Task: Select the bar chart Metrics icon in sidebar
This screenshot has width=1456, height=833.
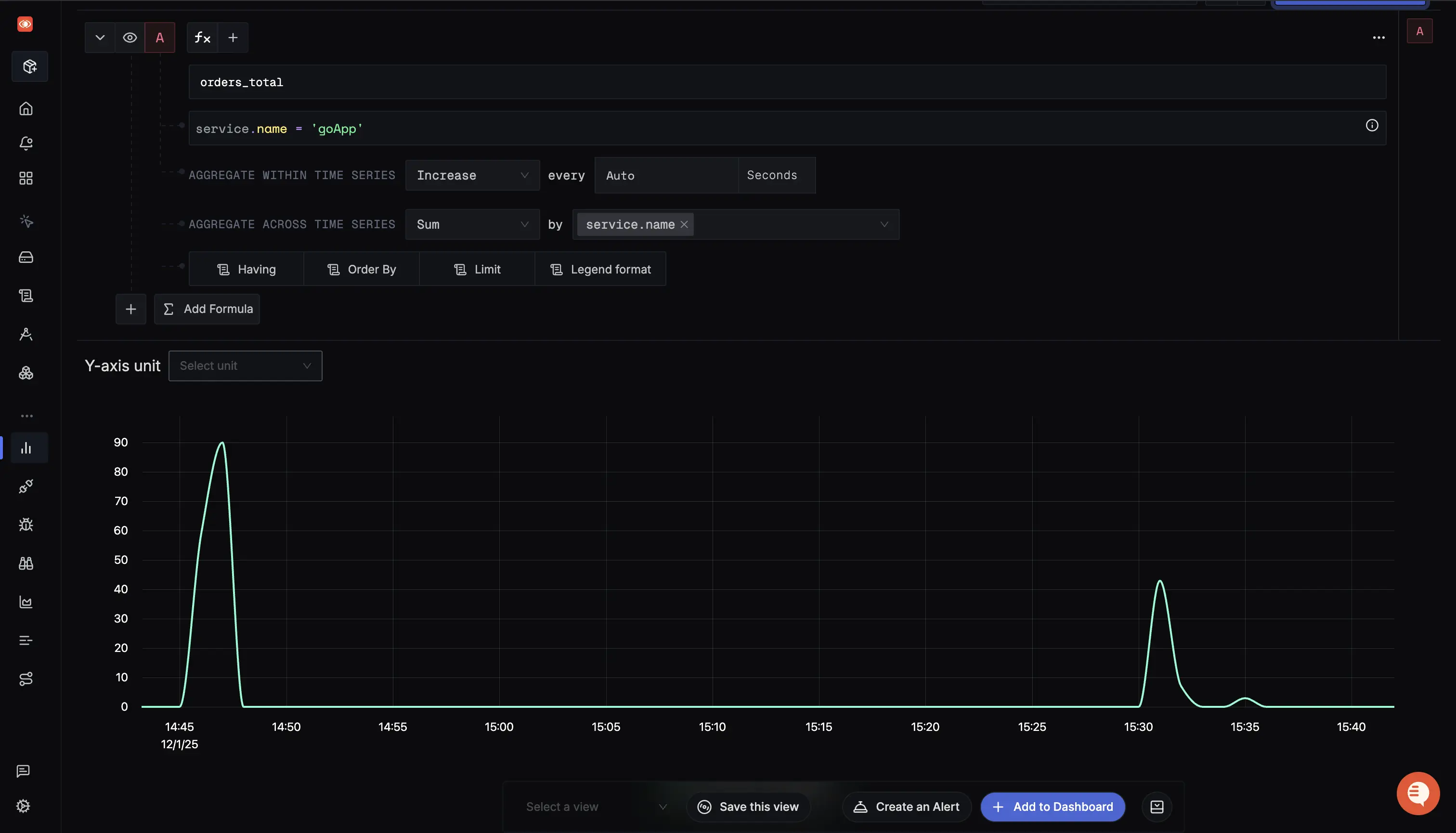Action: click(x=28, y=447)
